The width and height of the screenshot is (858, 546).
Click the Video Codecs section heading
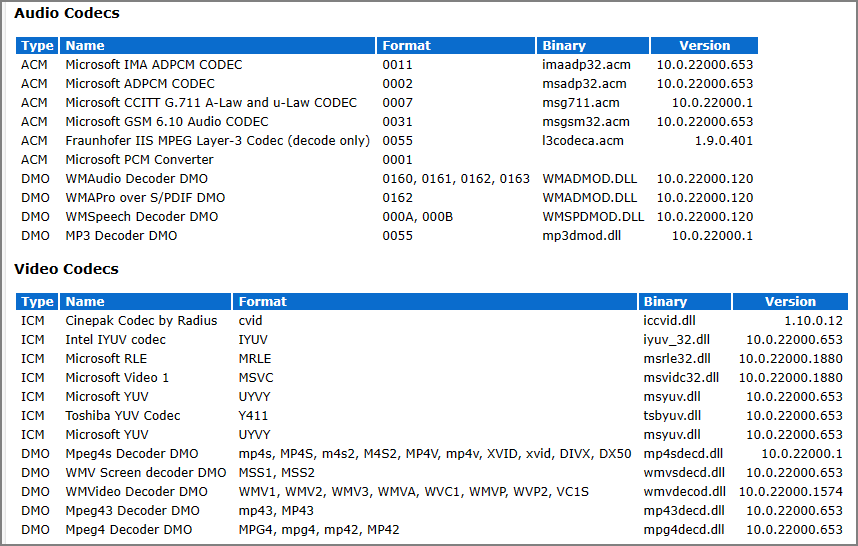tap(66, 269)
